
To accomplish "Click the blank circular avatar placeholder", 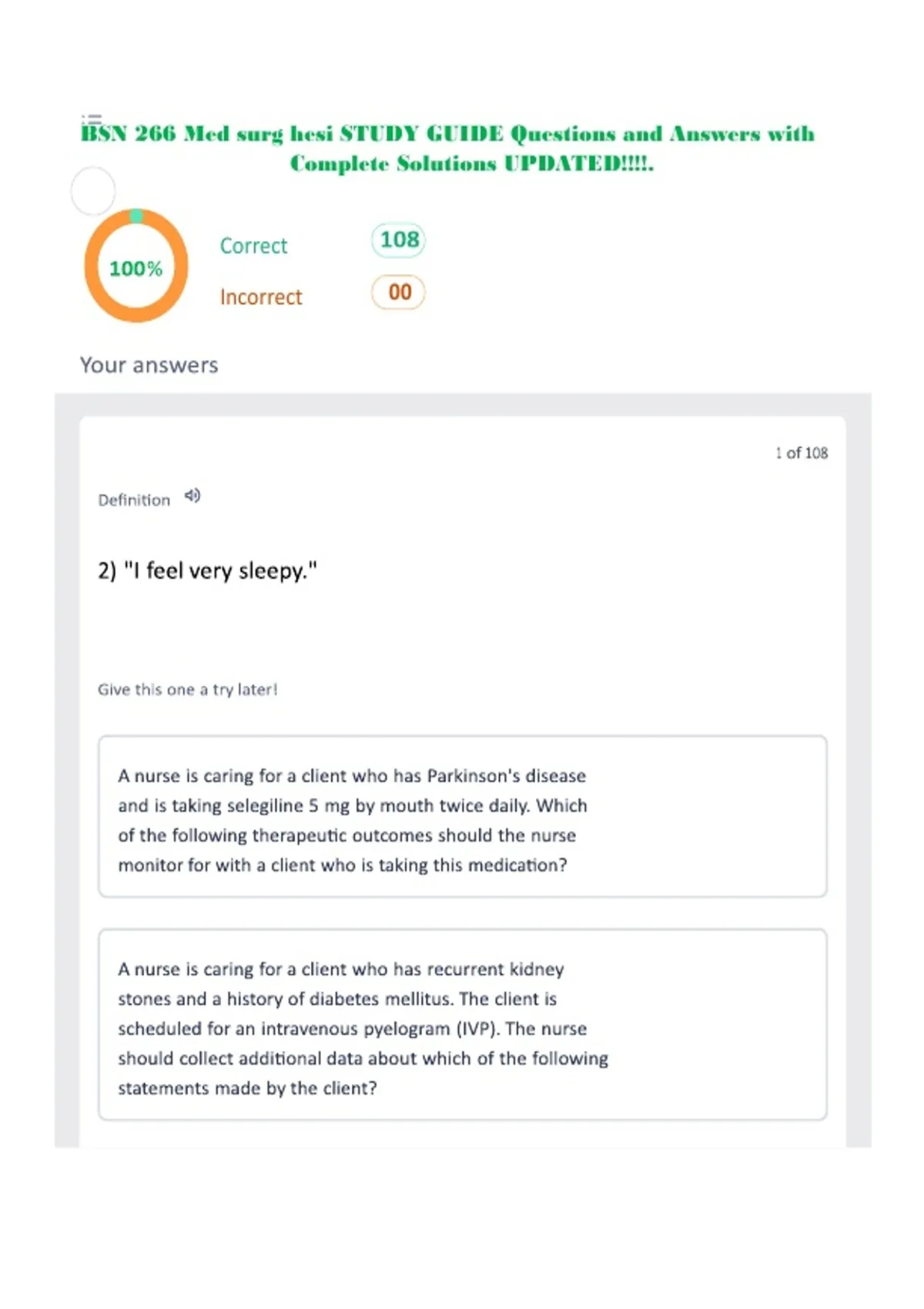I will pyautogui.click(x=93, y=190).
